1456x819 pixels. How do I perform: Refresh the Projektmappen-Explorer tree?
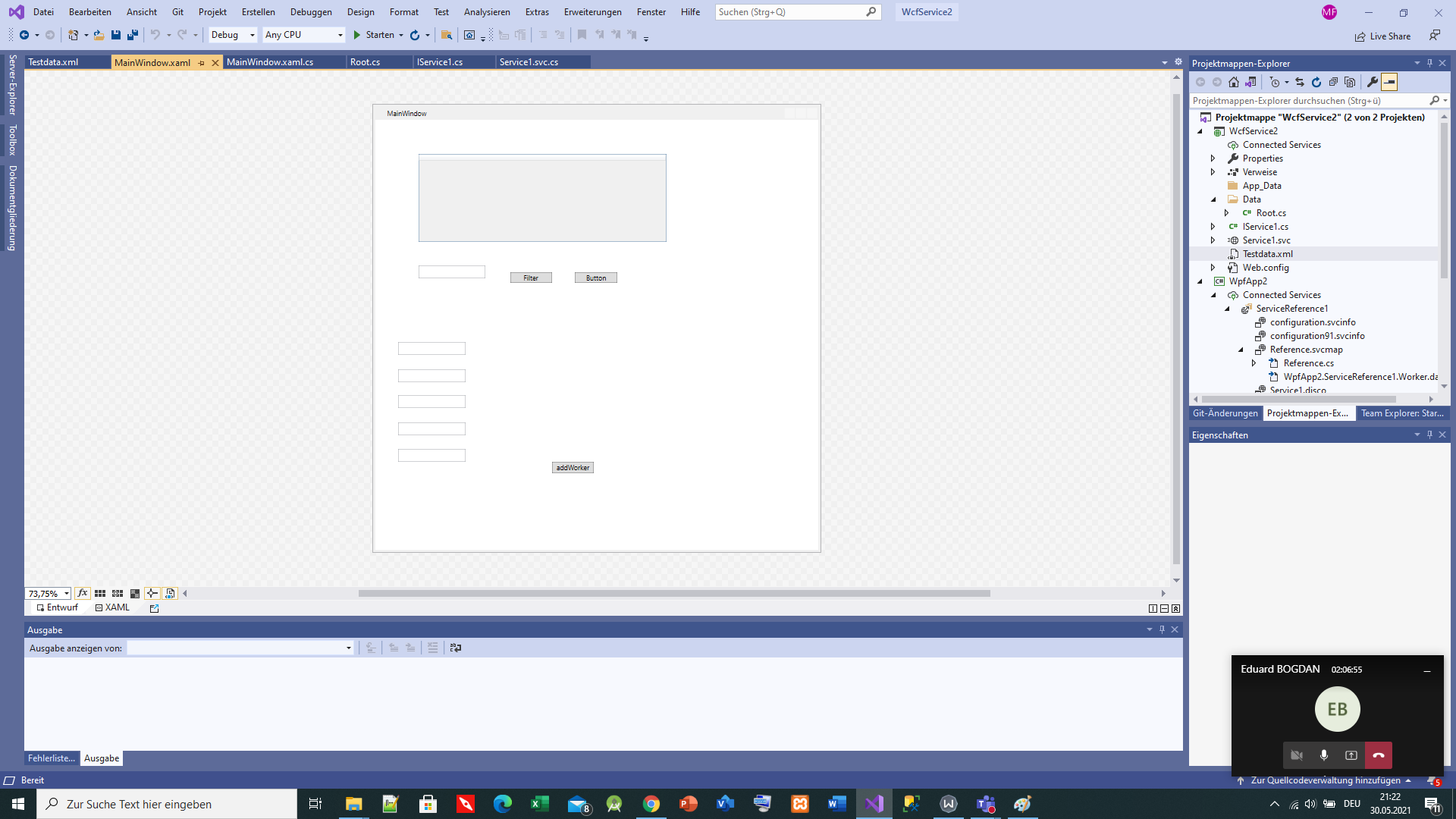[1316, 82]
